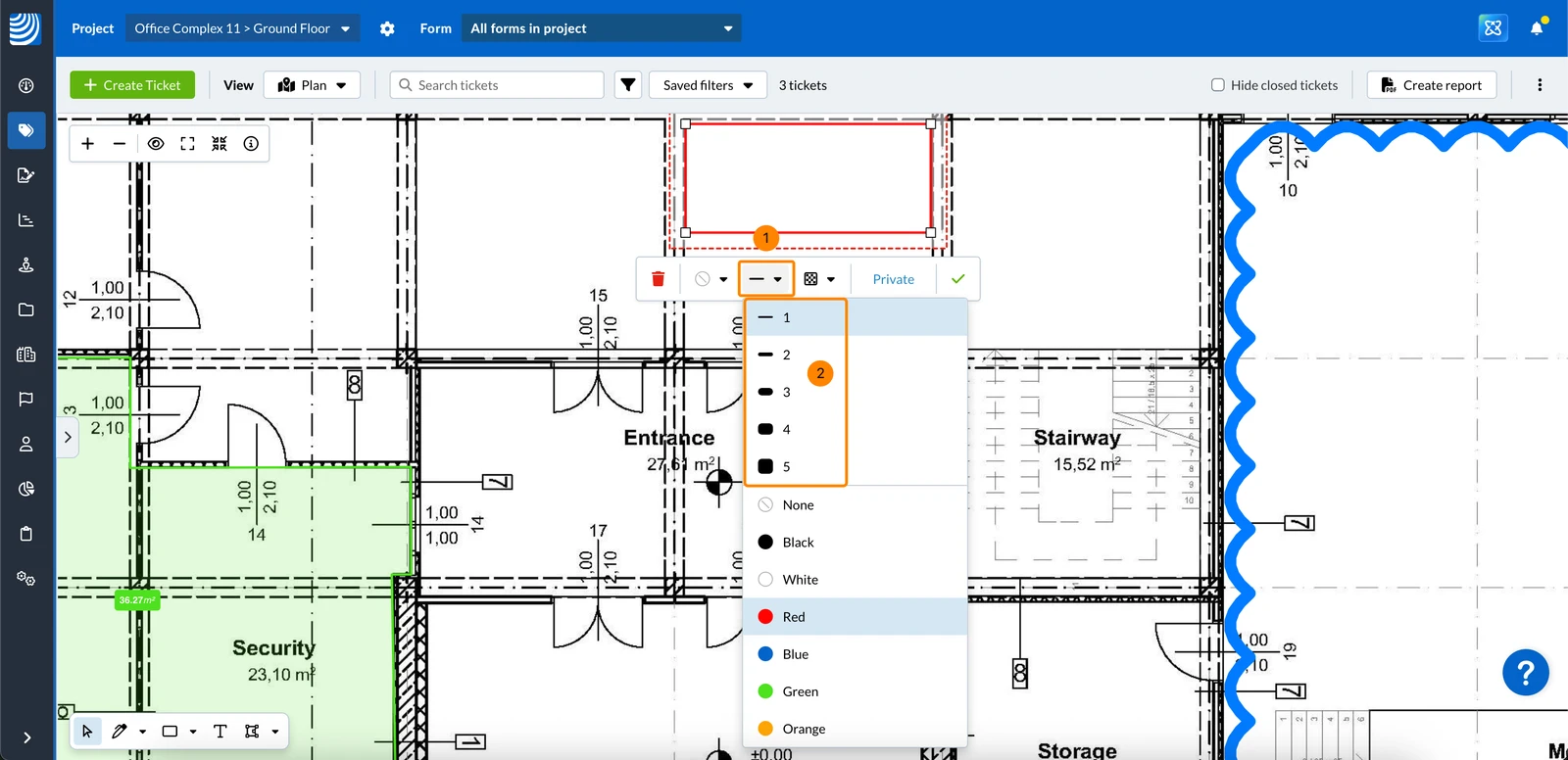Zoom in on the plan
This screenshot has width=1568, height=760.
[87, 144]
